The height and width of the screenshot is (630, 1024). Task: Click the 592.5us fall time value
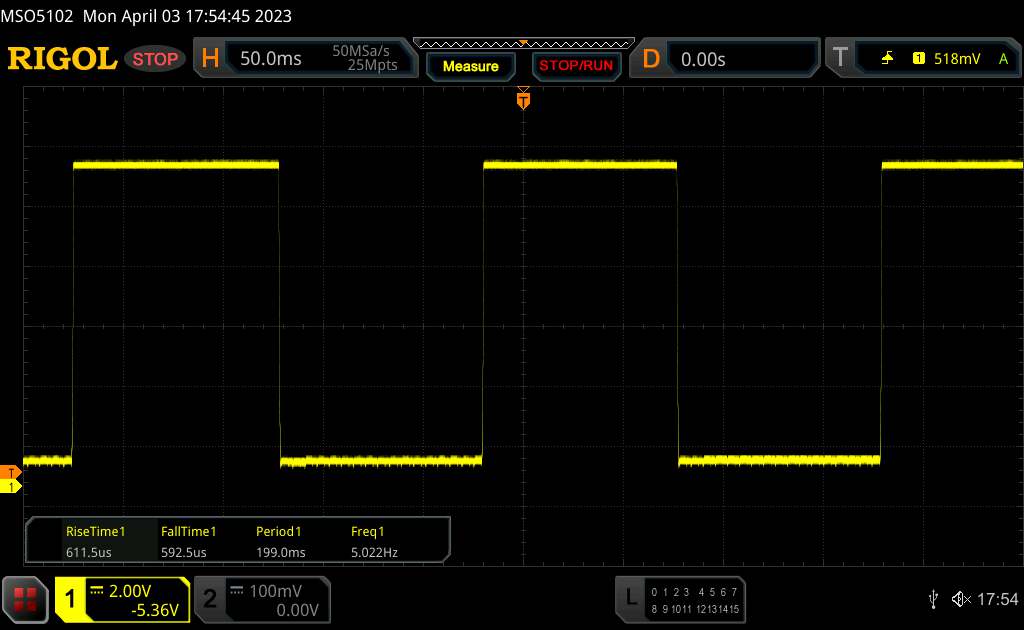tap(184, 552)
